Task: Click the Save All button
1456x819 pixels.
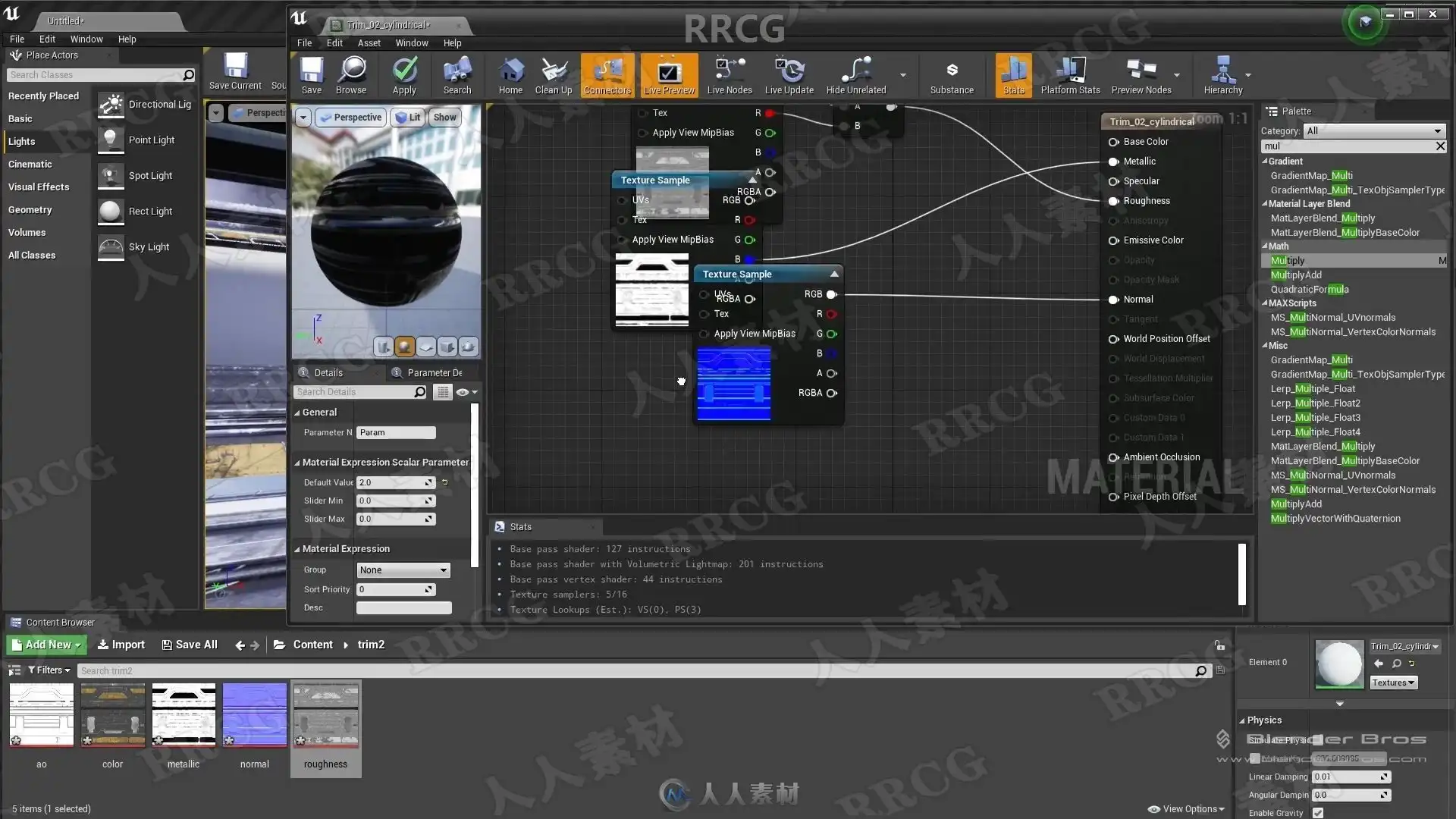Action: coord(190,645)
